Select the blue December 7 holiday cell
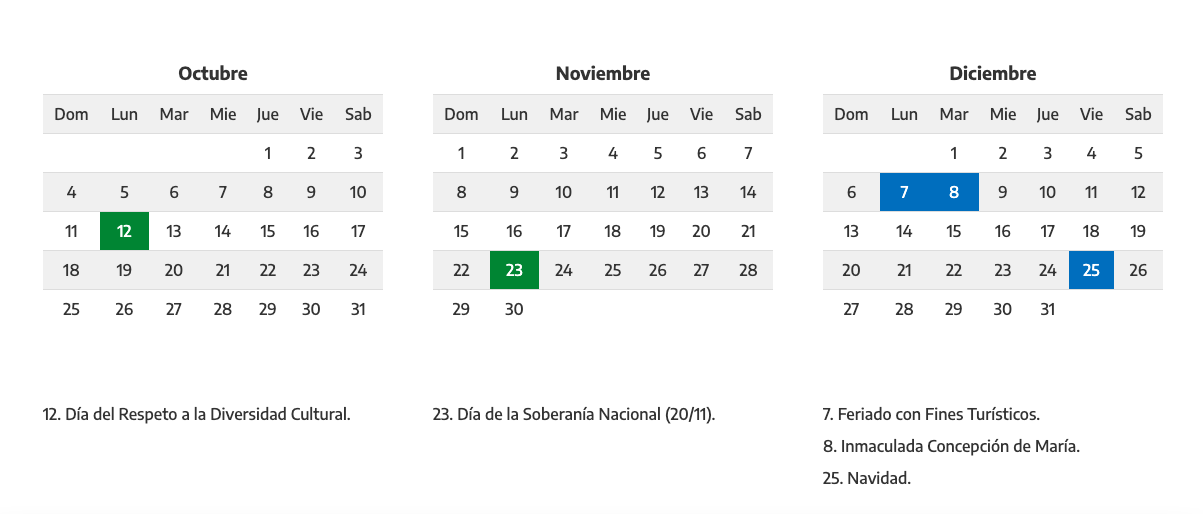The height and width of the screenshot is (514, 1203). (904, 192)
